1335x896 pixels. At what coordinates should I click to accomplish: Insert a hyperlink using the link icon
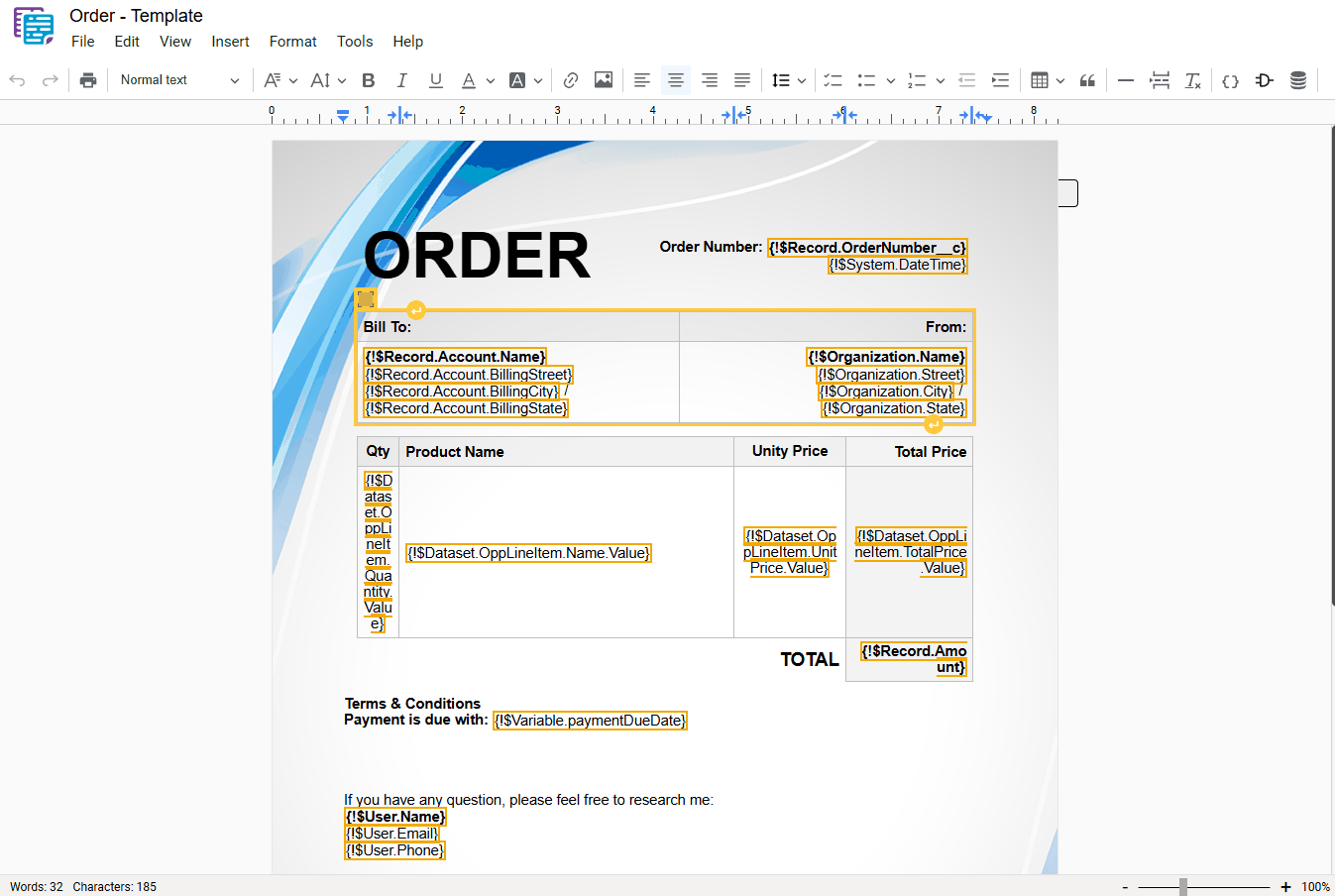[571, 80]
